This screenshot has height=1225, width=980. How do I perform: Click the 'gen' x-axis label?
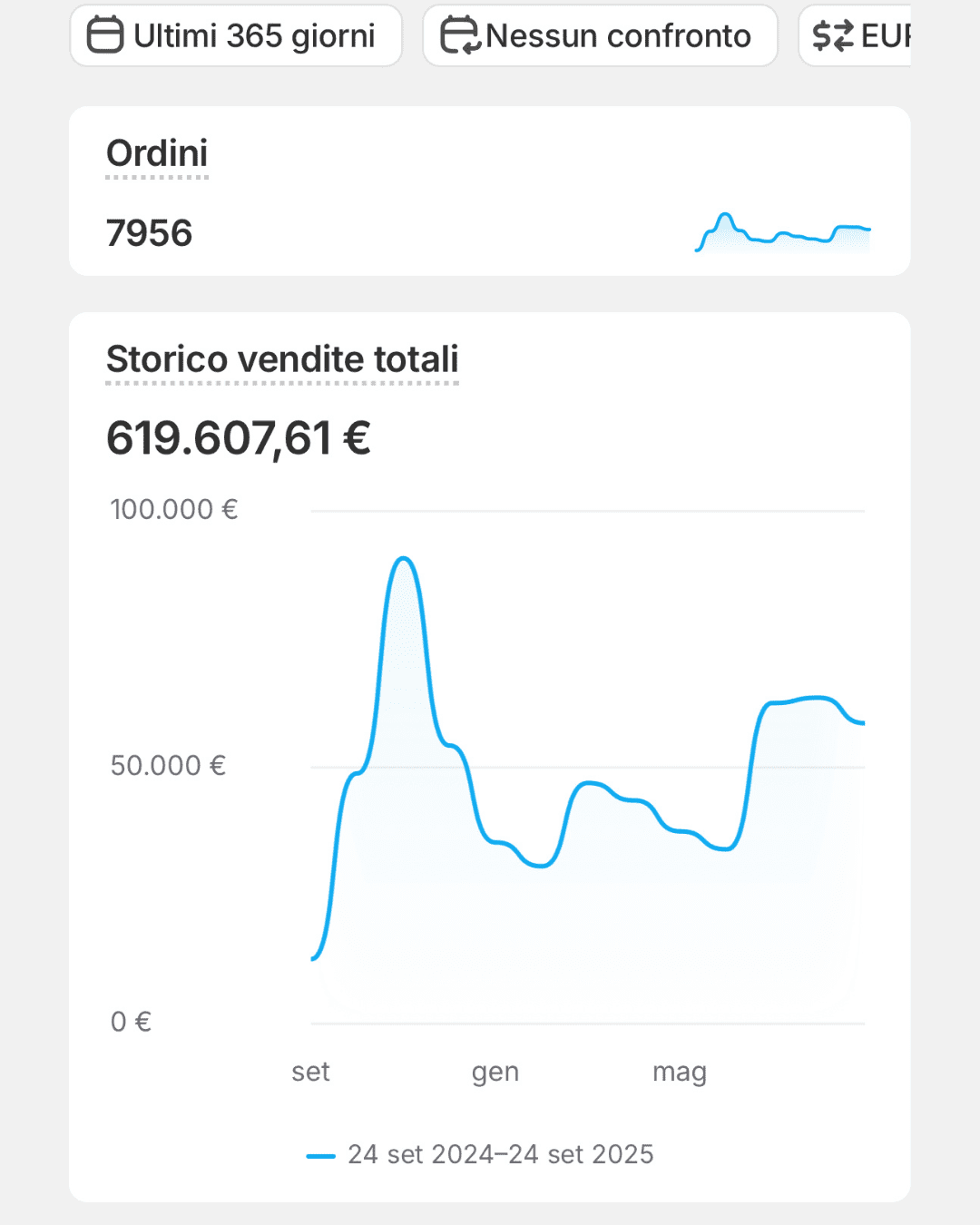click(x=495, y=1072)
